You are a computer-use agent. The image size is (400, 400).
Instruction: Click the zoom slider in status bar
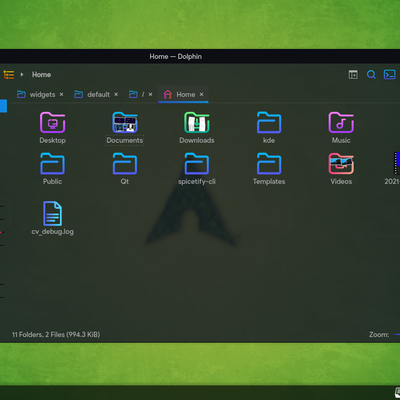396,334
